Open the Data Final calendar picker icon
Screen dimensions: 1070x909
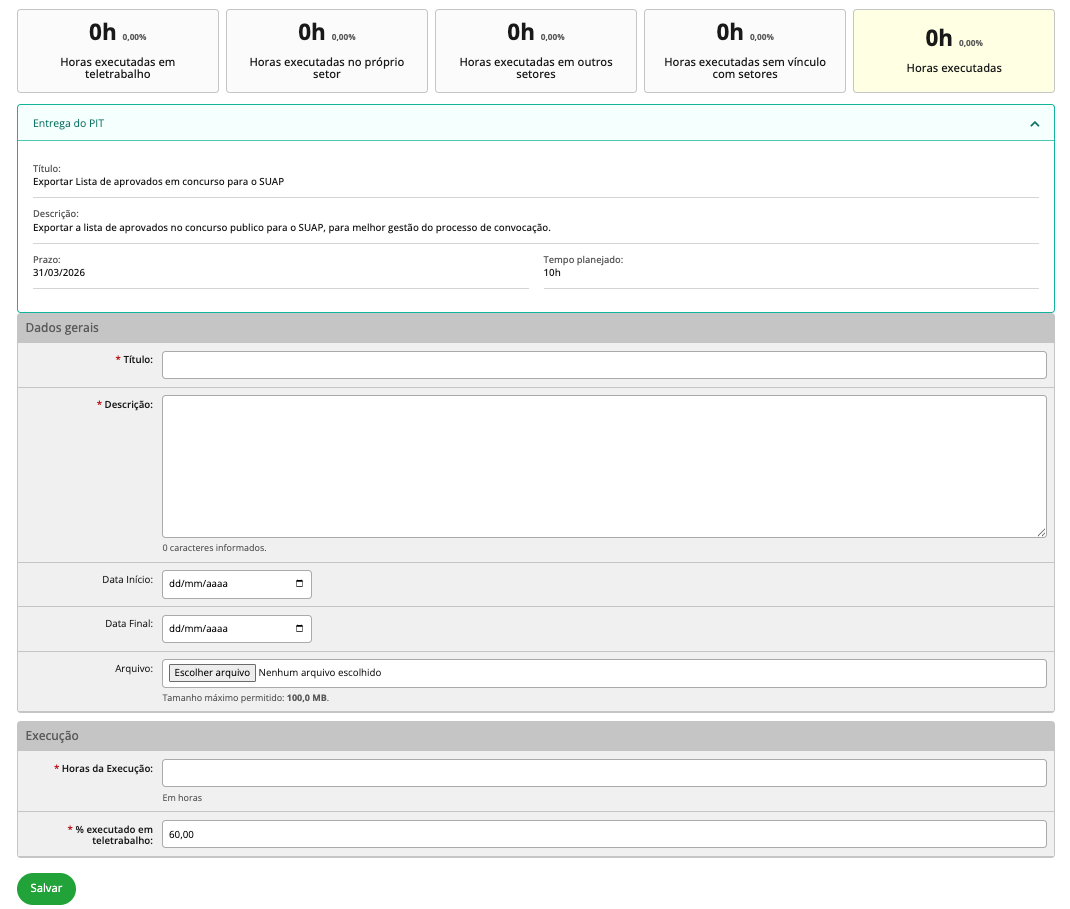[x=299, y=629]
